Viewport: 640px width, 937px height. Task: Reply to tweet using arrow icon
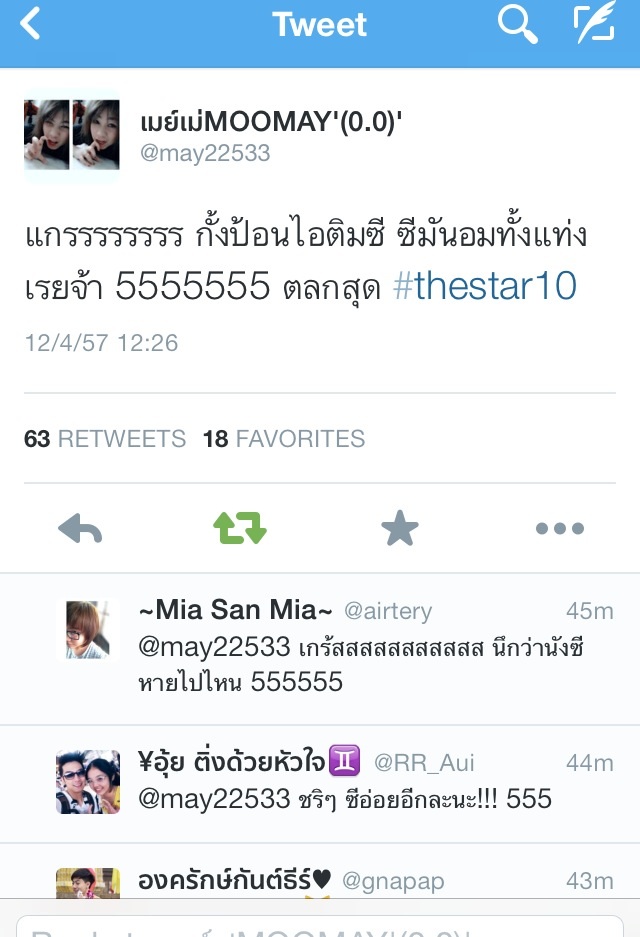(x=80, y=528)
